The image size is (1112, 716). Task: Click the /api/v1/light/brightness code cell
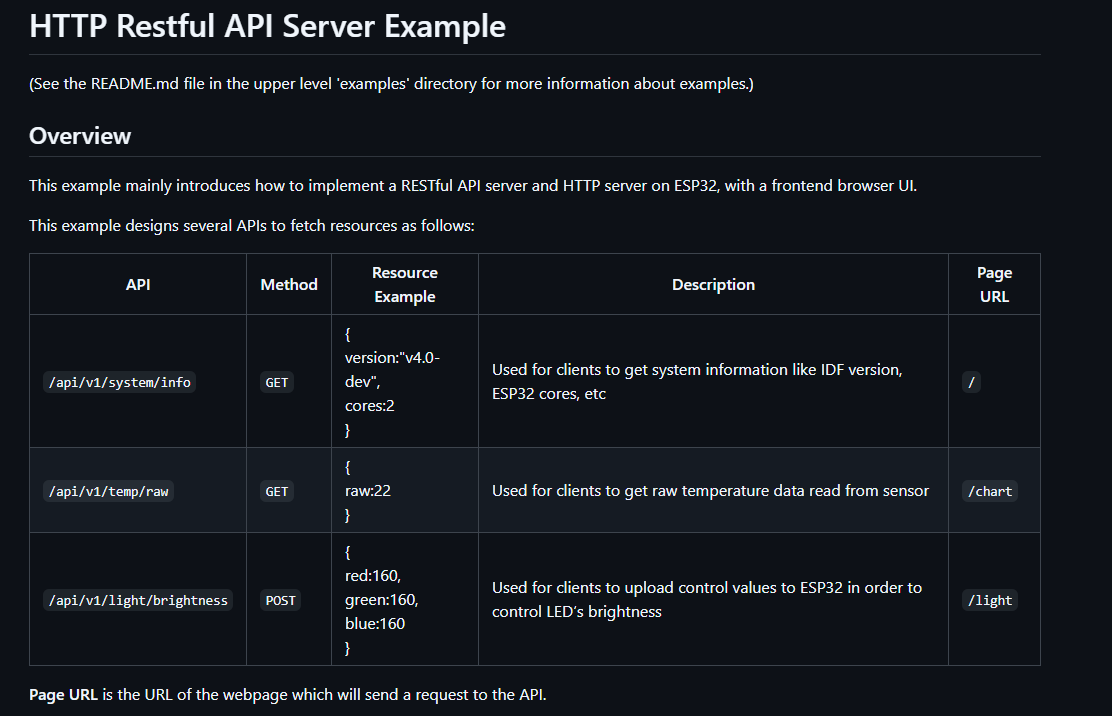pos(138,601)
